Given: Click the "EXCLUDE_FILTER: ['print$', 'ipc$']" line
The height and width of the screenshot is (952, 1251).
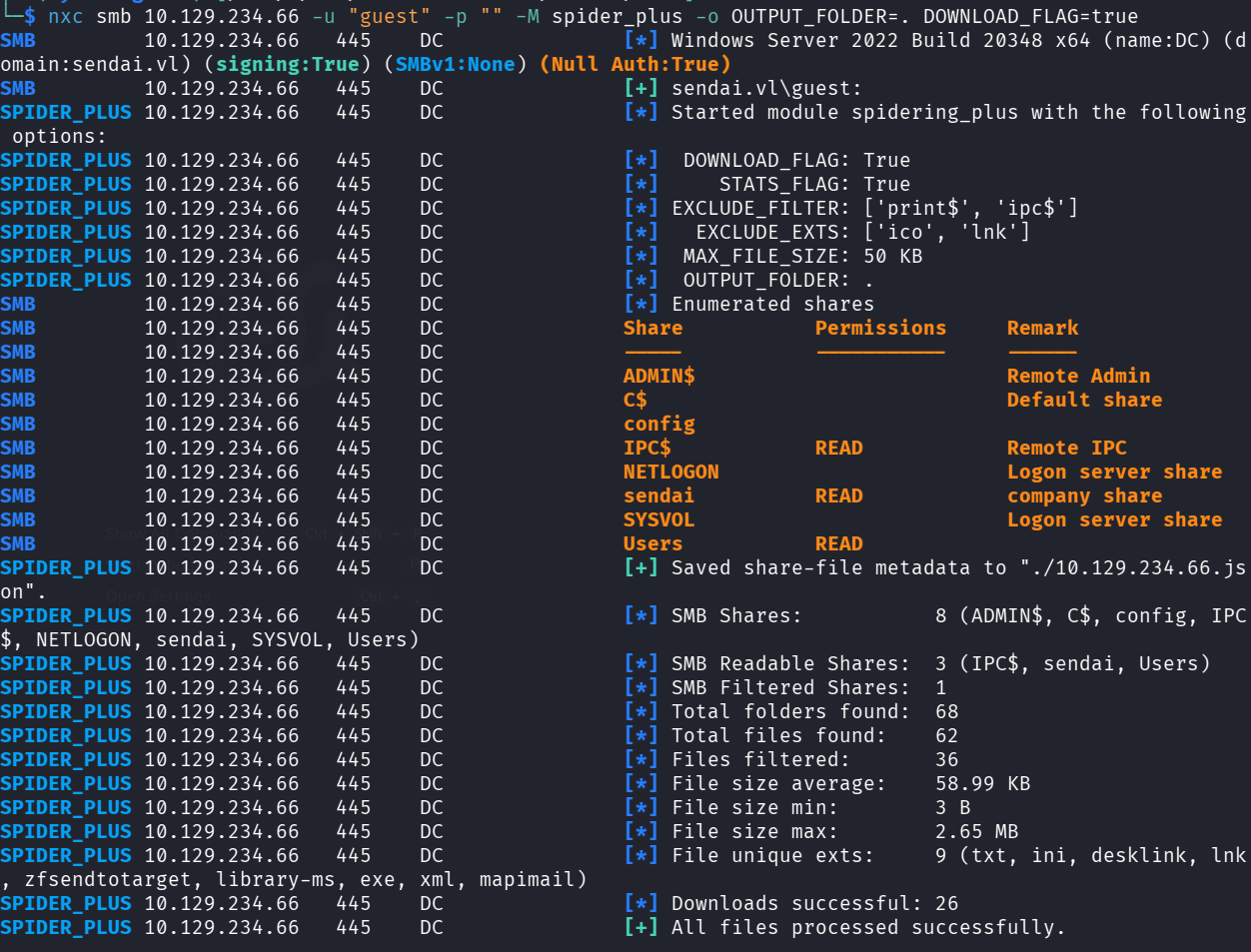Looking at the screenshot, I should [874, 208].
